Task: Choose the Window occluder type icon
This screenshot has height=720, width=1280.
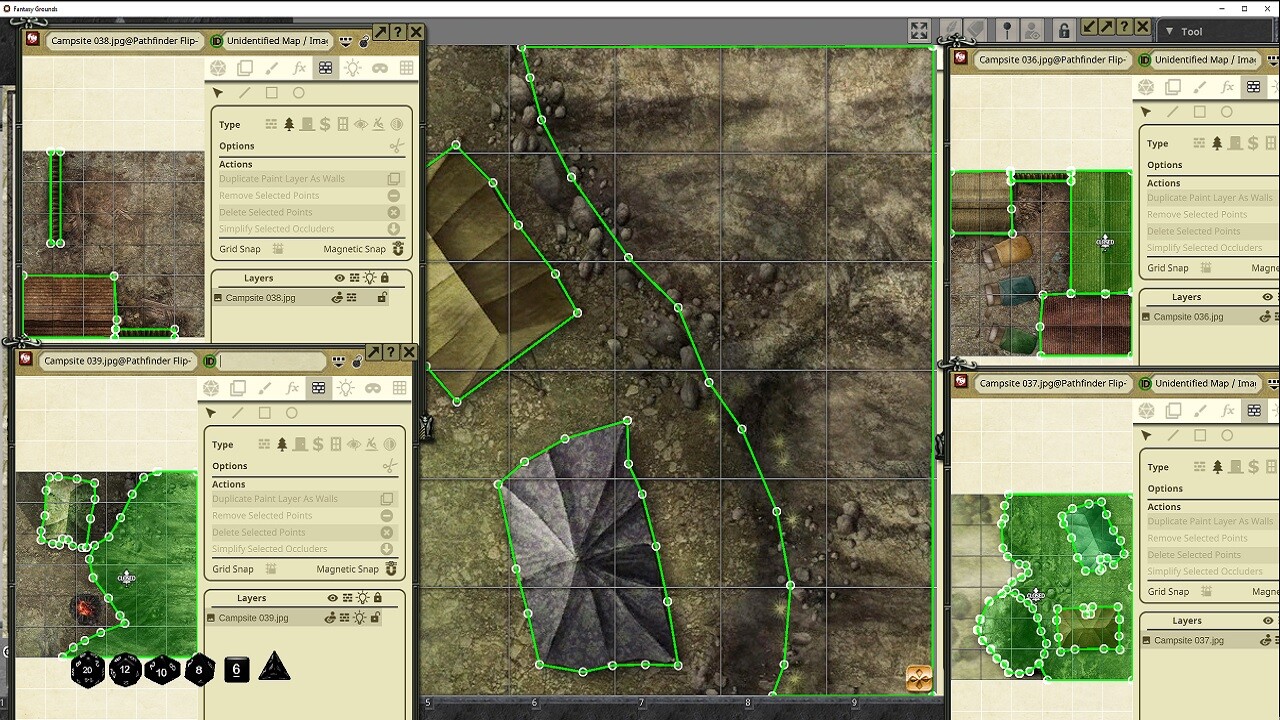Action: (343, 124)
